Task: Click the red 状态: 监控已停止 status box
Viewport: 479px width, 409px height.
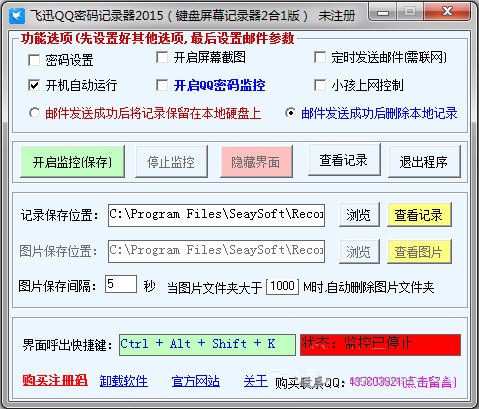Action: (x=380, y=345)
